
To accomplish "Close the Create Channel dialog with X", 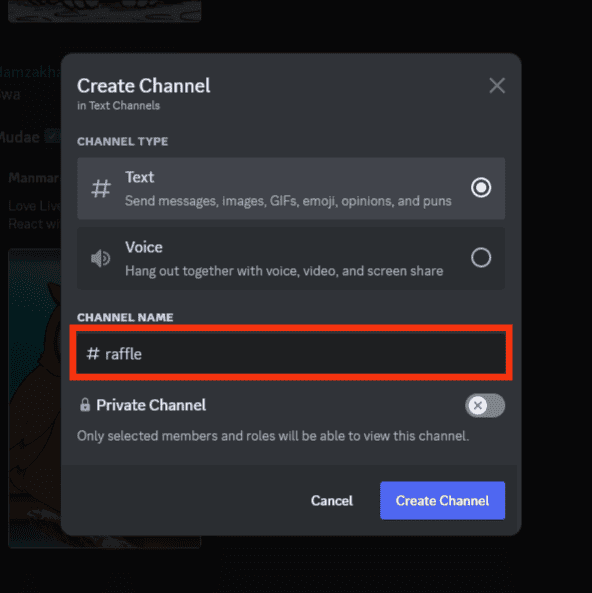I will pyautogui.click(x=497, y=85).
